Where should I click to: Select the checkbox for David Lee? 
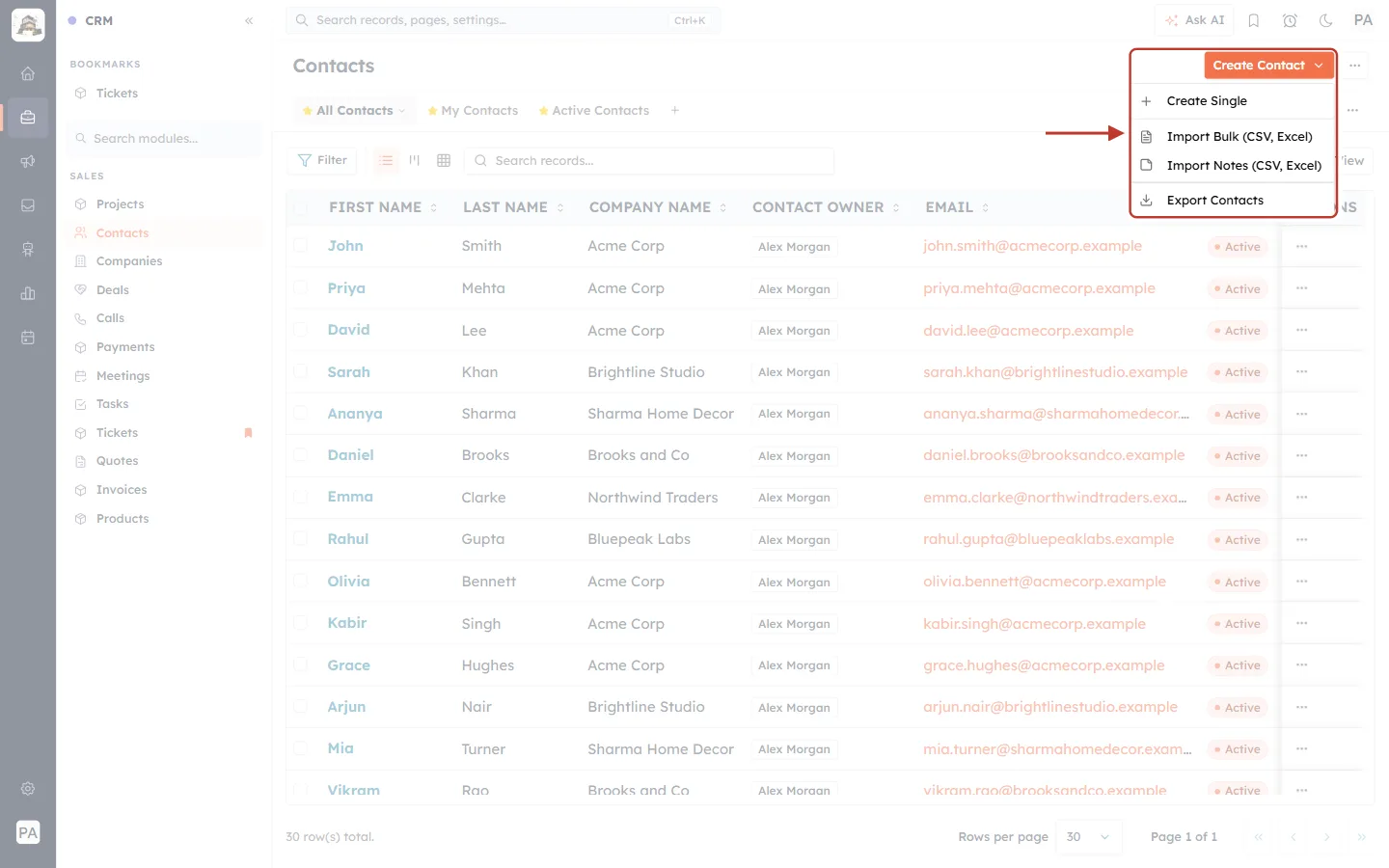tap(300, 330)
